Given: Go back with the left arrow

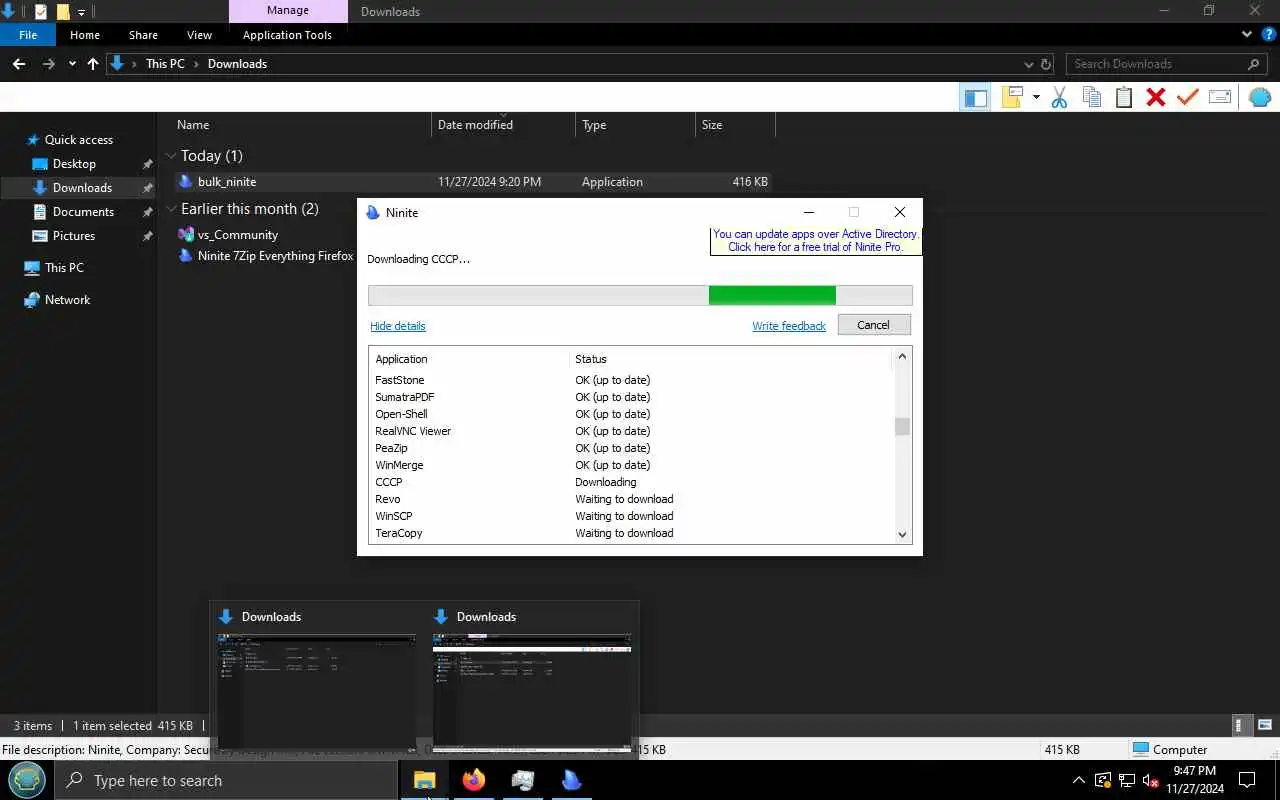Looking at the screenshot, I should tap(18, 64).
